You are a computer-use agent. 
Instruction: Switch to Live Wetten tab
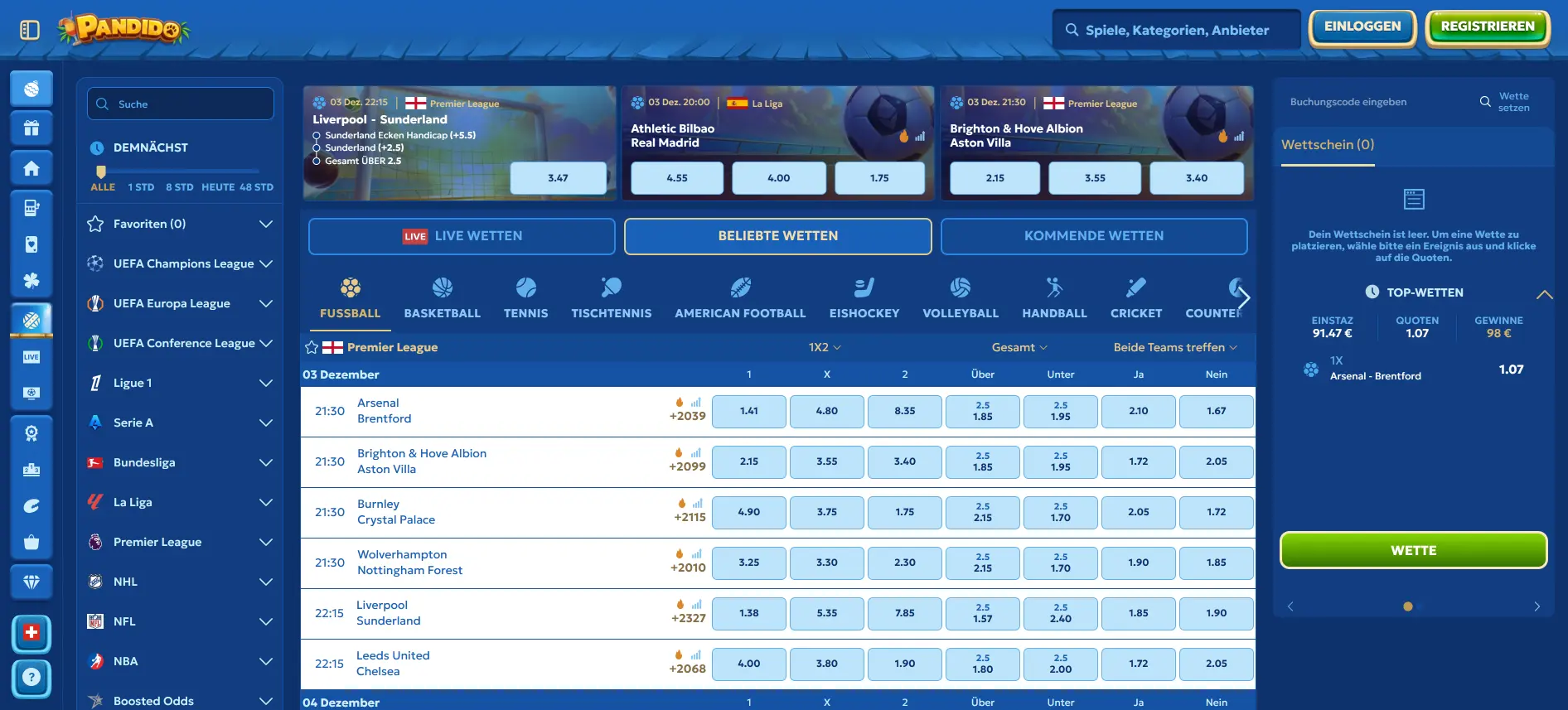coord(462,236)
